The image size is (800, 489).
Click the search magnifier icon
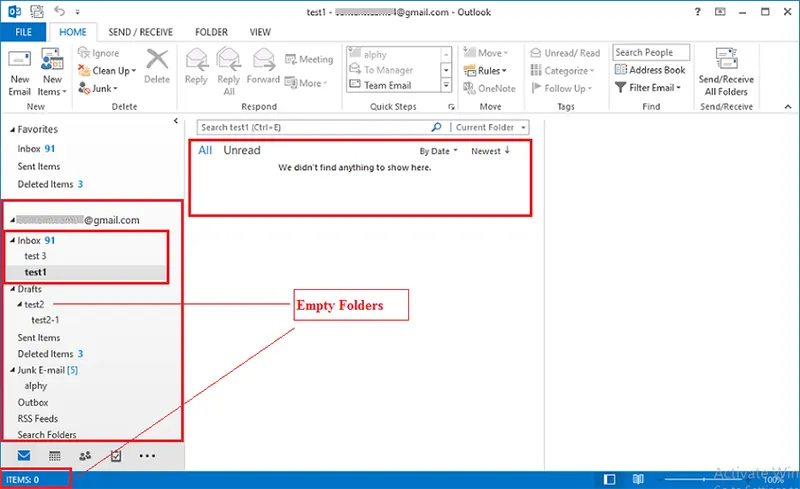point(436,127)
